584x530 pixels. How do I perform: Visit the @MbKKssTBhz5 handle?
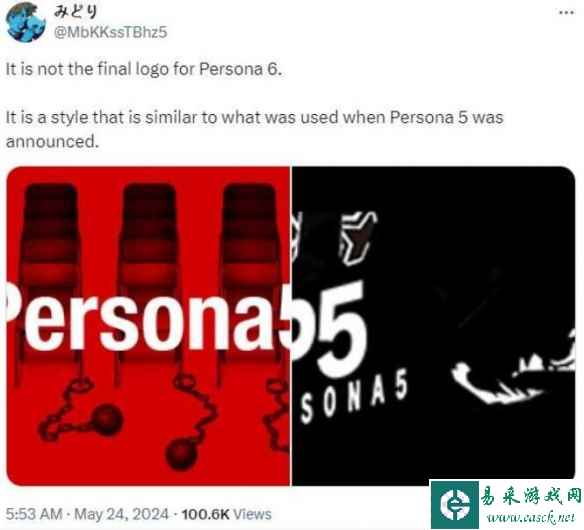click(111, 32)
